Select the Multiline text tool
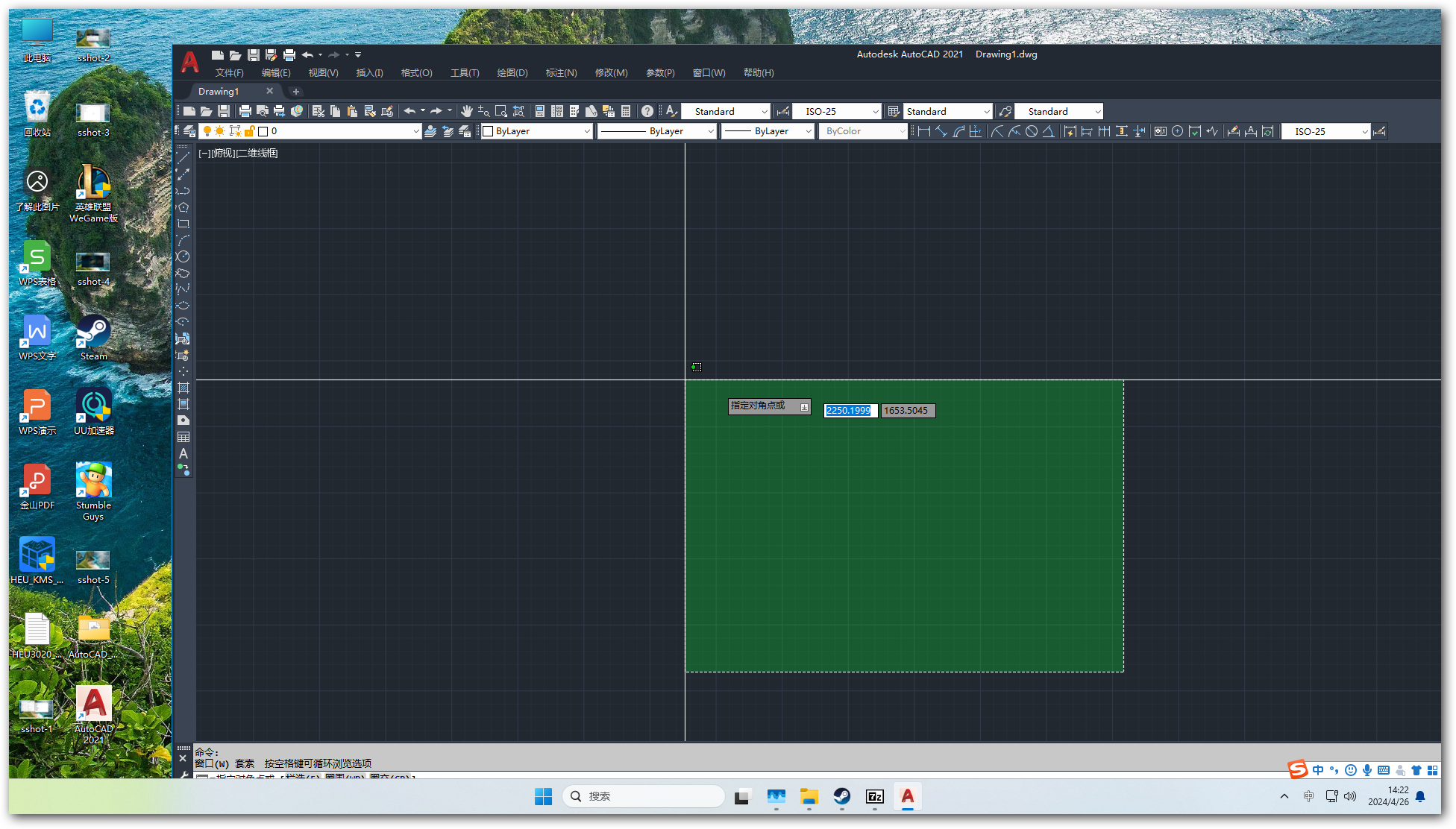The height and width of the screenshot is (829, 1456). [183, 453]
